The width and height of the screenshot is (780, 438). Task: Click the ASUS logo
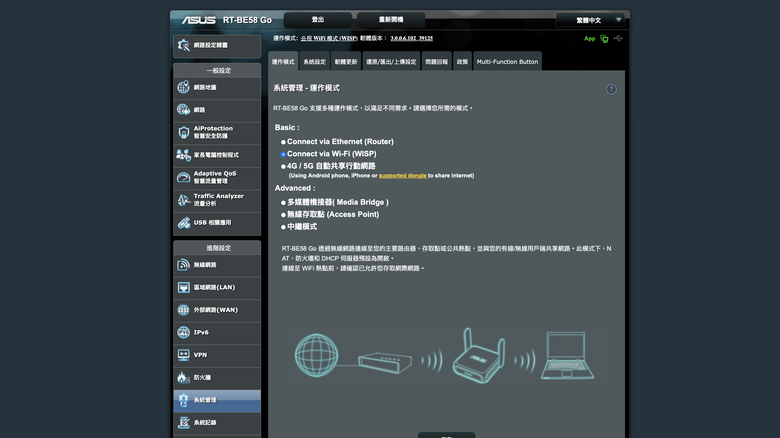click(x=198, y=20)
